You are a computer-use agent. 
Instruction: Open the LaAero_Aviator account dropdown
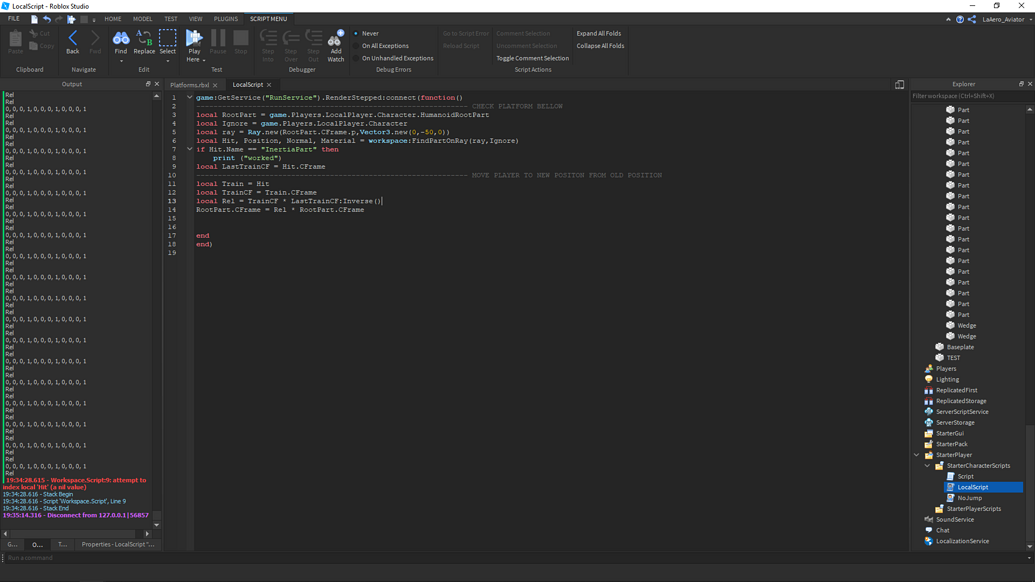click(1007, 19)
